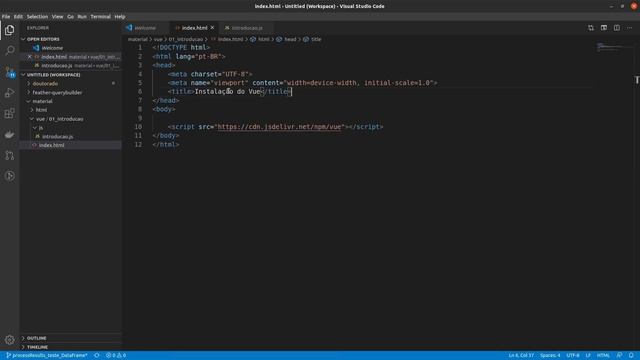Open the Extensions view
This screenshot has width=640, height=360.
pos(9,113)
